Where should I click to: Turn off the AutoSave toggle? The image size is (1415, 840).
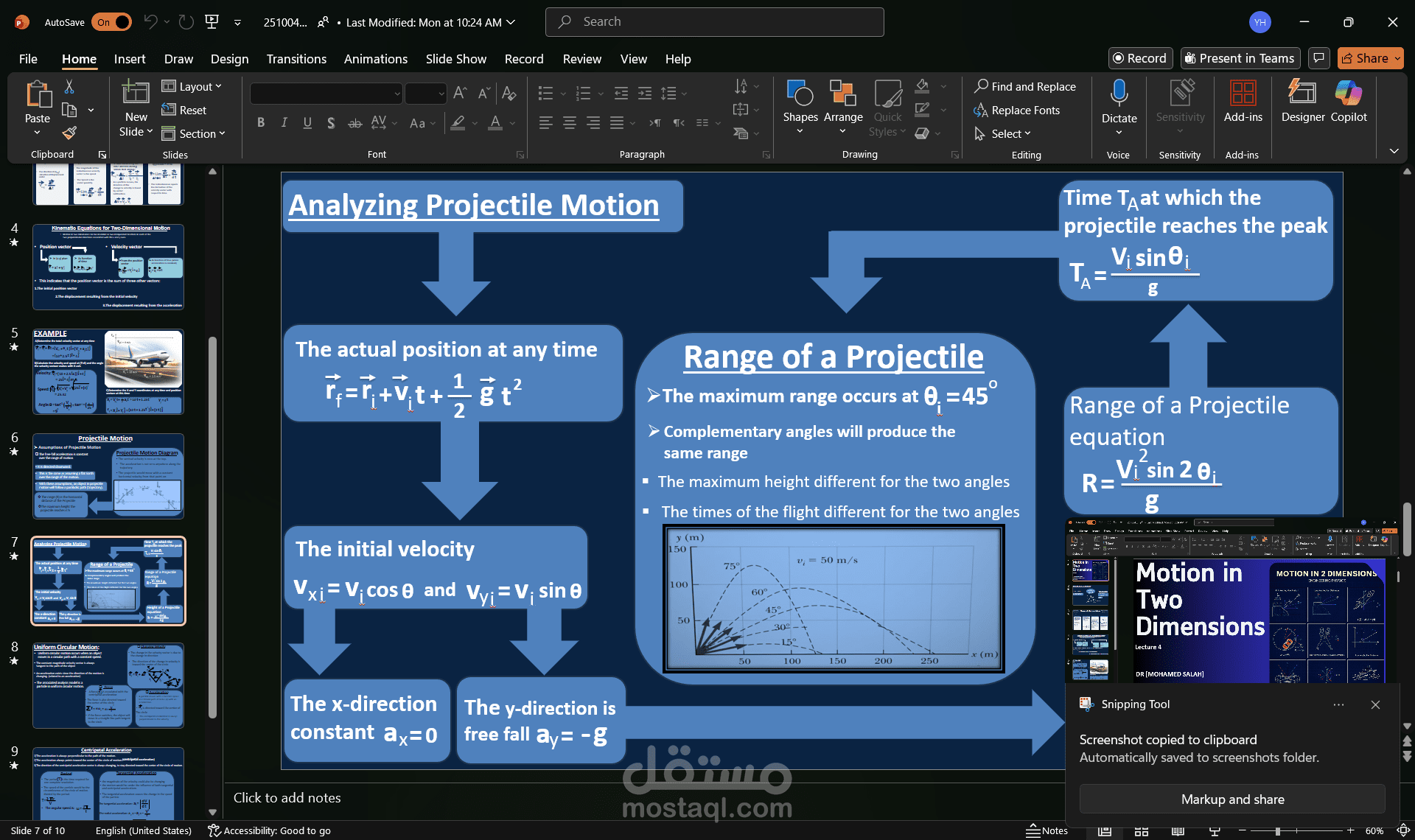(111, 22)
